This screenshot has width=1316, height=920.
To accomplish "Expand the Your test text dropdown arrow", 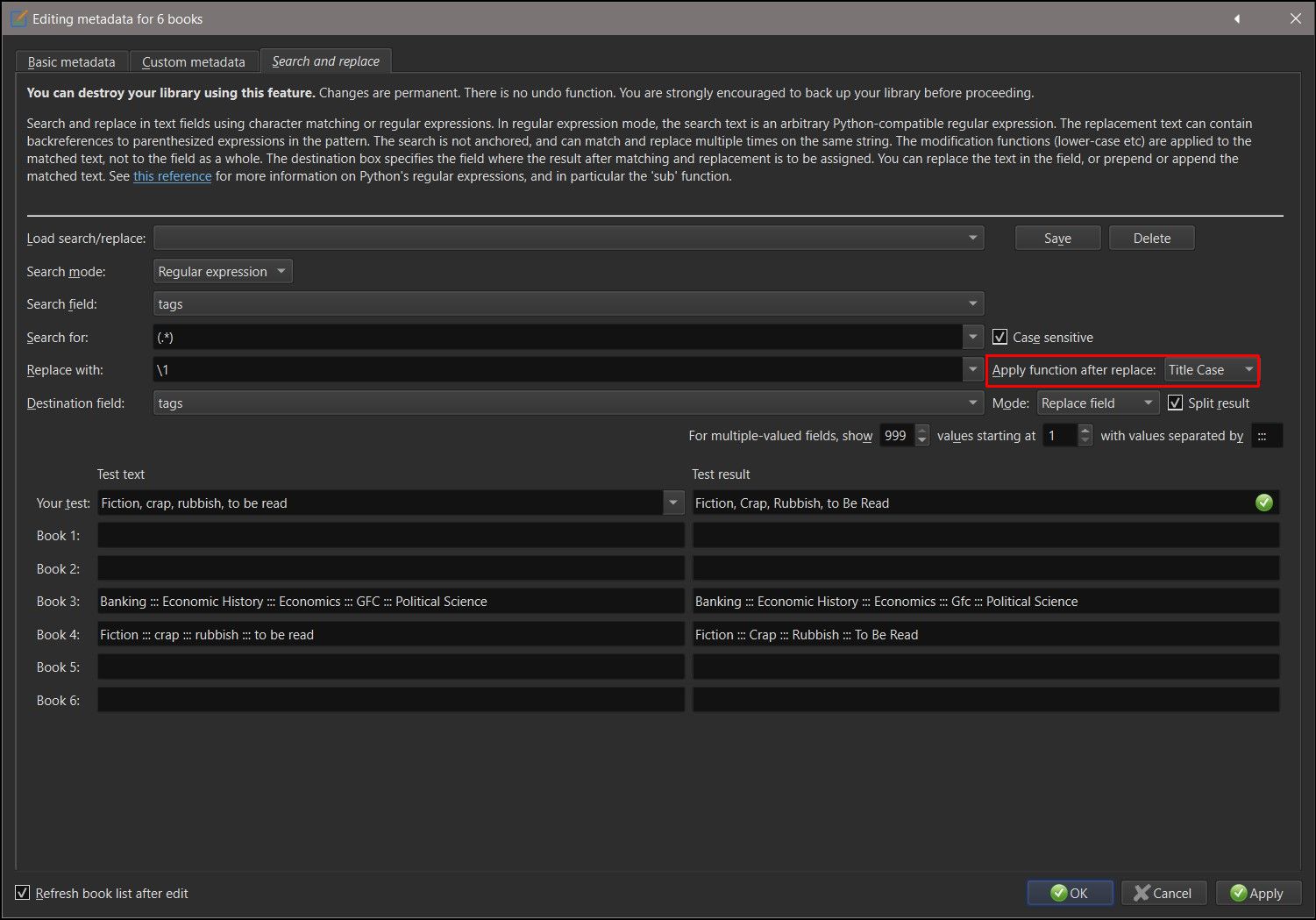I will click(673, 503).
